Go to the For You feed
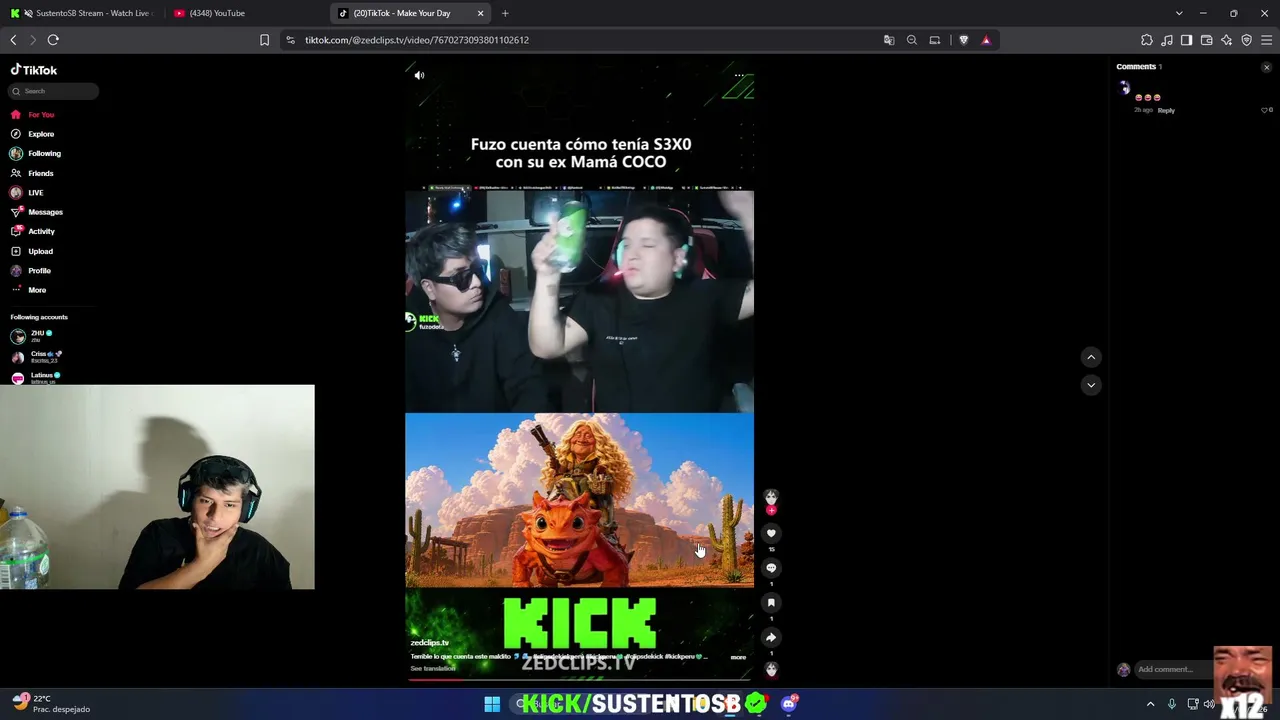The image size is (1280, 720). coord(32,115)
